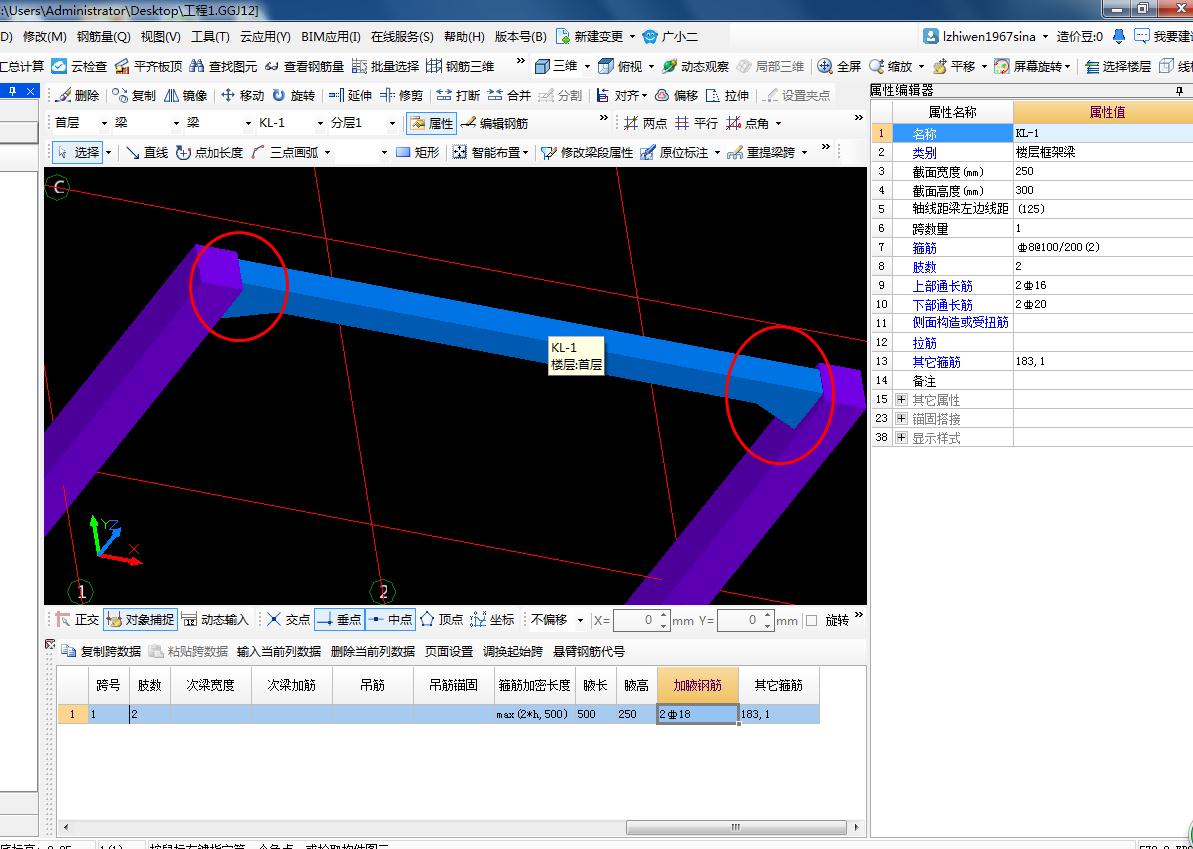Open the BIM应用(I) menu
The height and width of the screenshot is (849, 1193).
click(x=331, y=37)
